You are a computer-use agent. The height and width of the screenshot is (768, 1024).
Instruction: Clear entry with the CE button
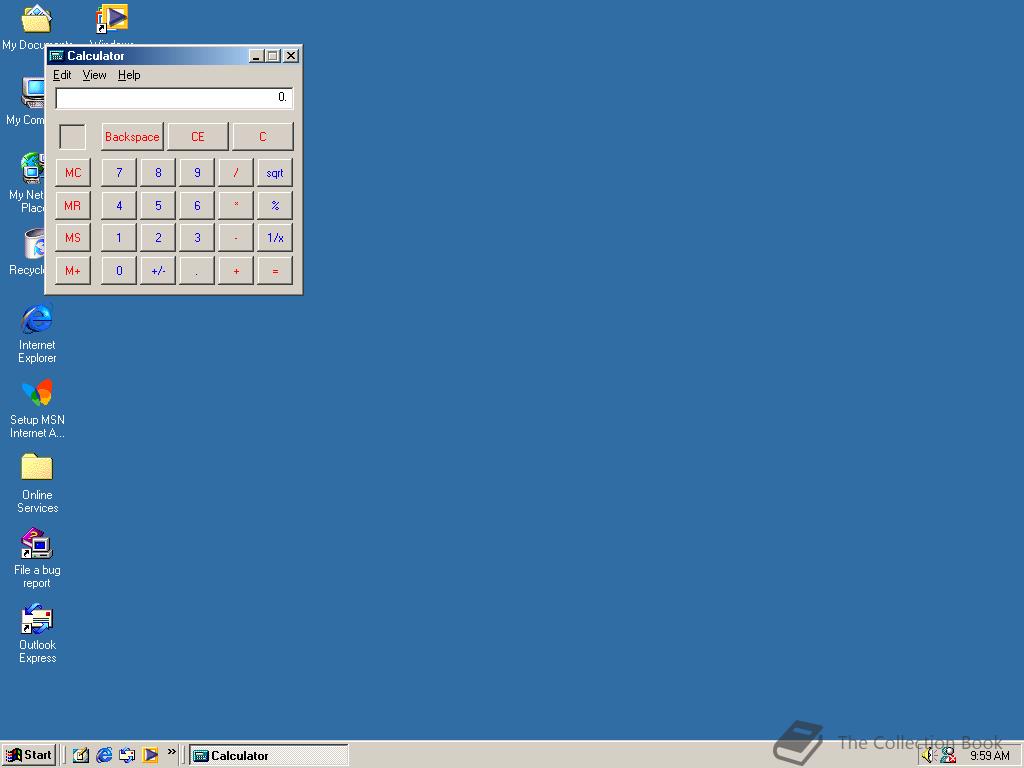pyautogui.click(x=197, y=136)
